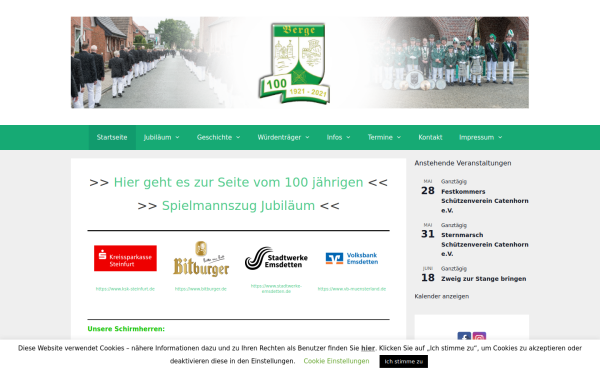Image resolution: width=600 pixels, height=375 pixels.
Task: Go to the Startseite menu item
Action: coord(112,137)
